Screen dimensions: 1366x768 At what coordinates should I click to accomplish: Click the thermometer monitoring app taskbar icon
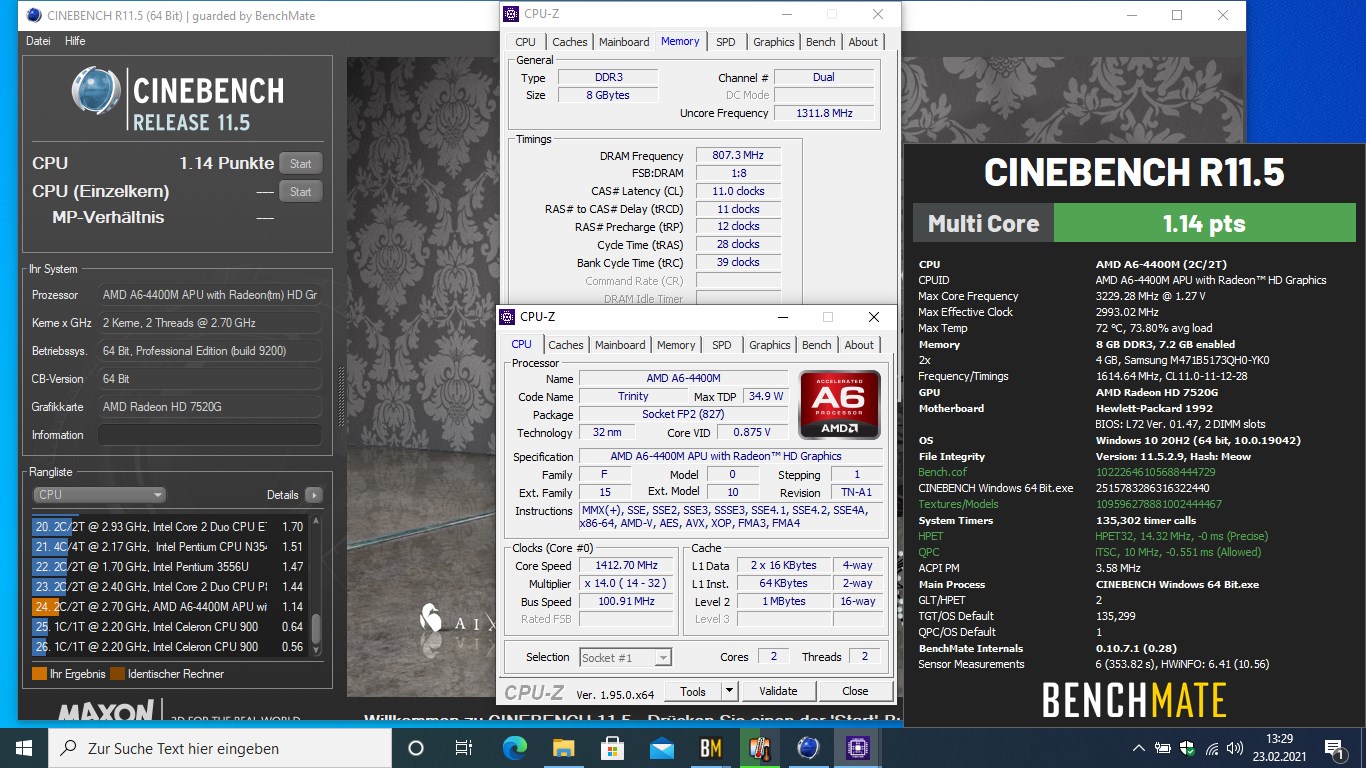tap(759, 748)
